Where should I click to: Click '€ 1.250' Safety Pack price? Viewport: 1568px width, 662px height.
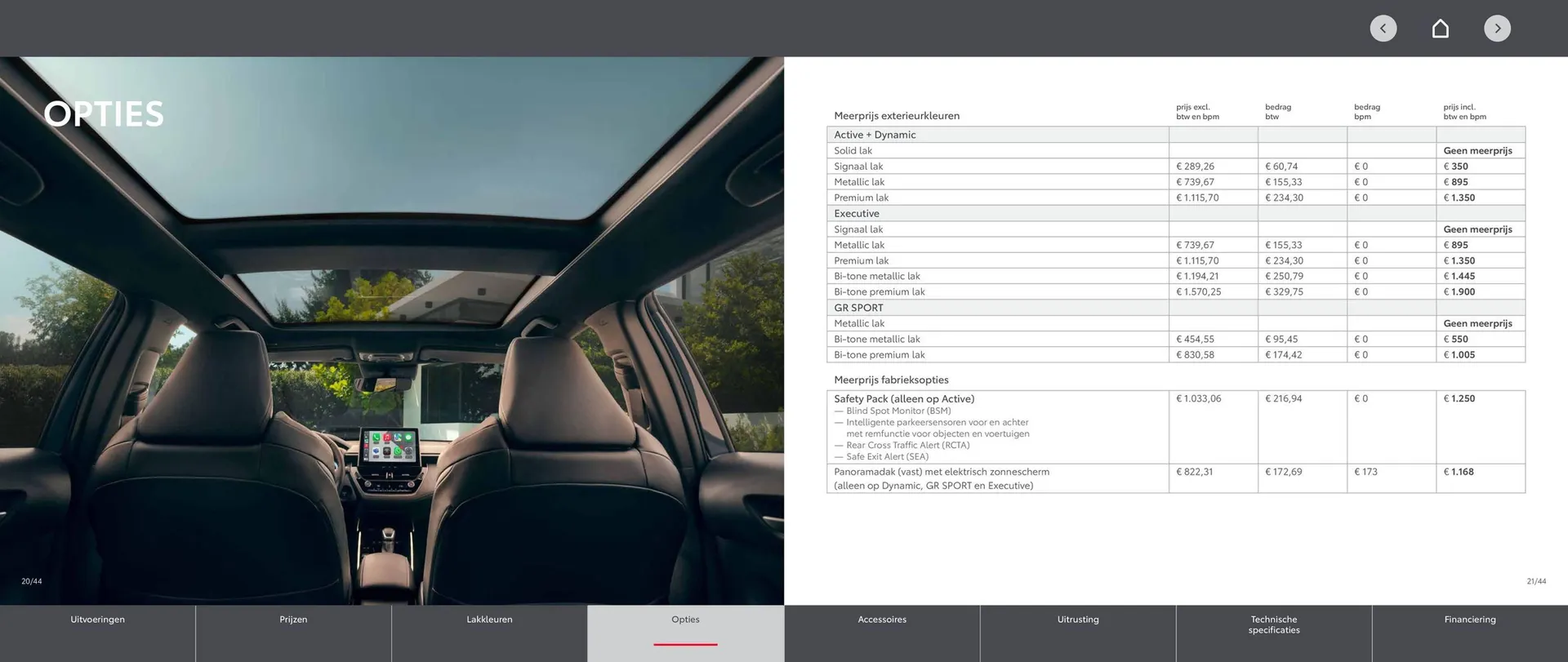tap(1459, 399)
